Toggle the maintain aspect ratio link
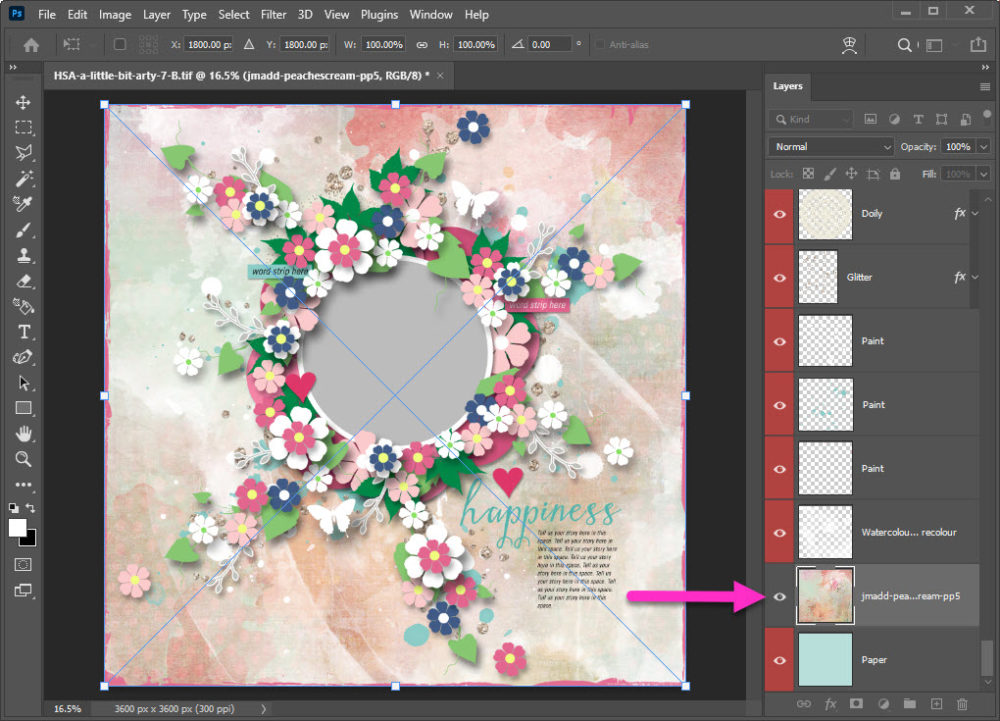The height and width of the screenshot is (721, 1000). click(x=422, y=45)
